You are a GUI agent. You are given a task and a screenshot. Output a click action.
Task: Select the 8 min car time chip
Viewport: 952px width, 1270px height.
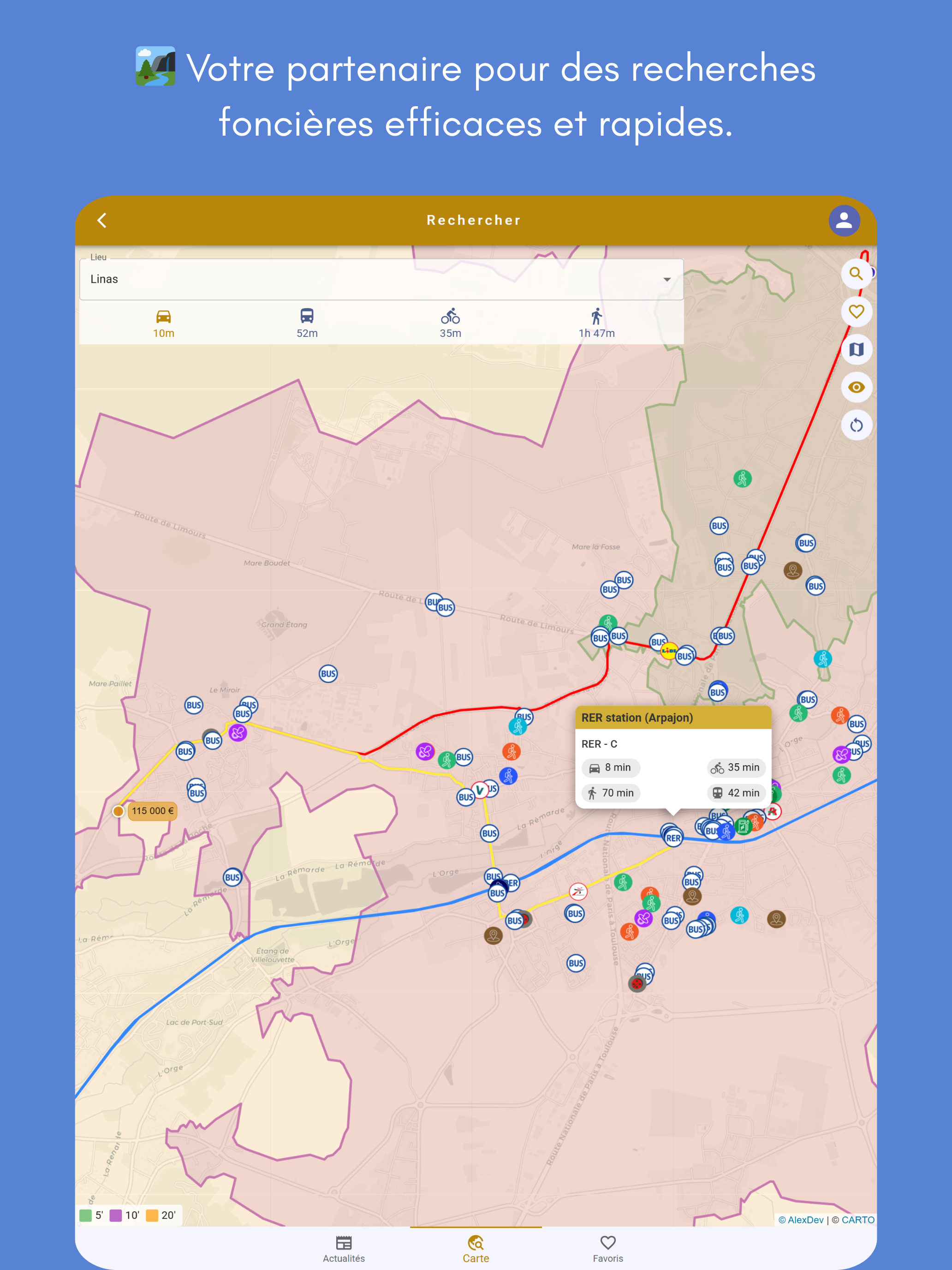(x=611, y=767)
